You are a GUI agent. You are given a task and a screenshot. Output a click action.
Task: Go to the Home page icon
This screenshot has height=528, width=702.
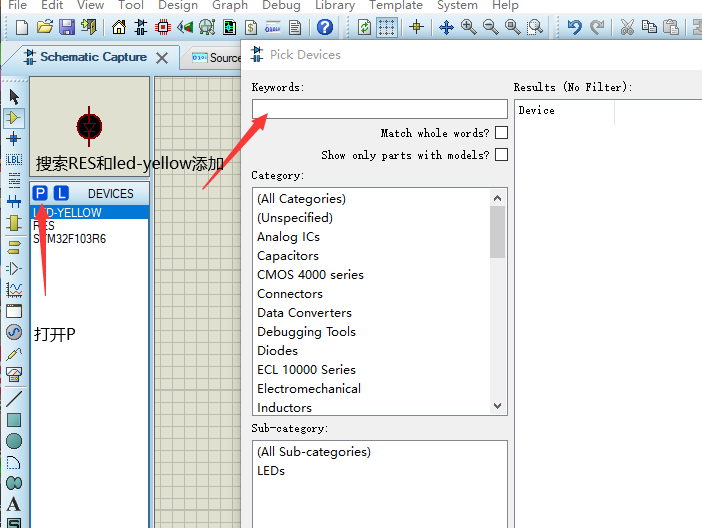pyautogui.click(x=119, y=27)
